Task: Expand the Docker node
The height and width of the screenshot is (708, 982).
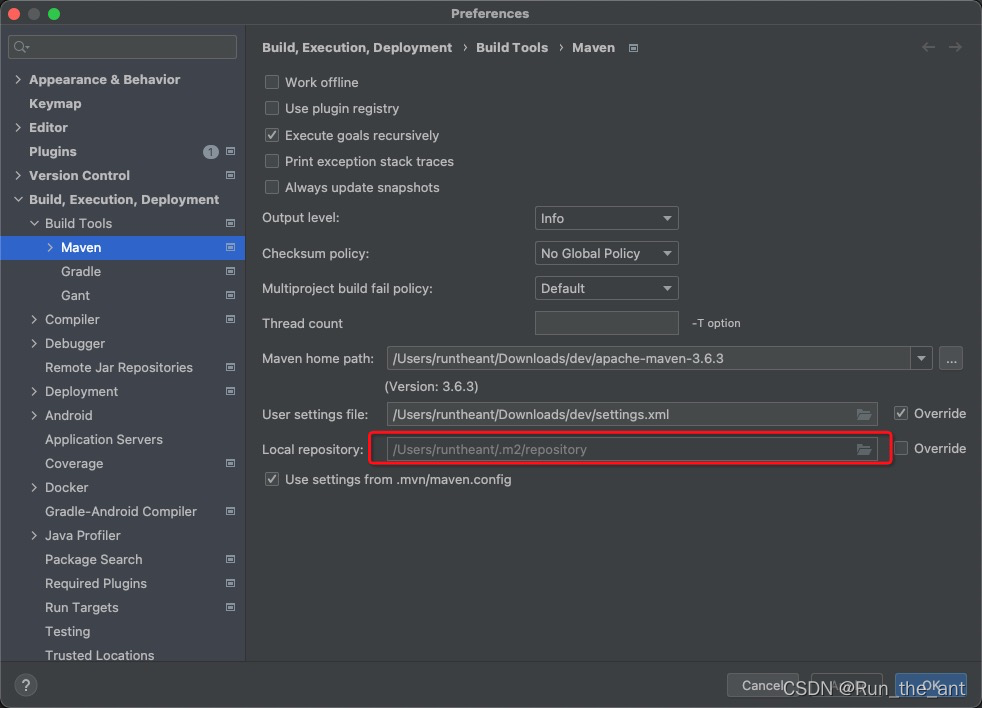Action: 34,487
